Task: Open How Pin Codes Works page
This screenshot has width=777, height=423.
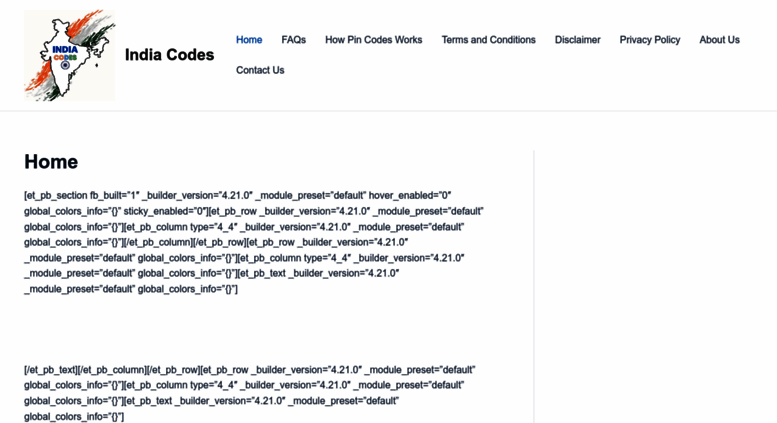Action: (x=374, y=40)
